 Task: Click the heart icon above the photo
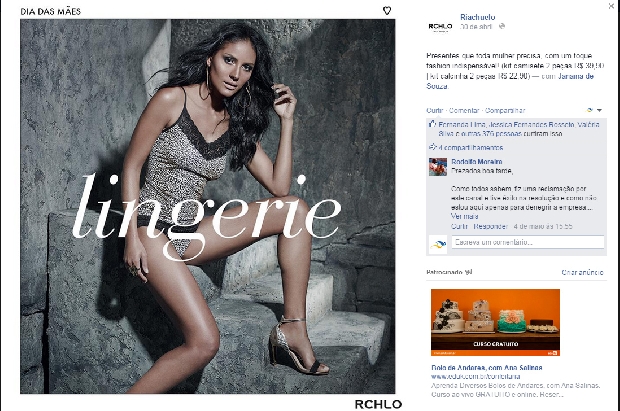(x=387, y=11)
